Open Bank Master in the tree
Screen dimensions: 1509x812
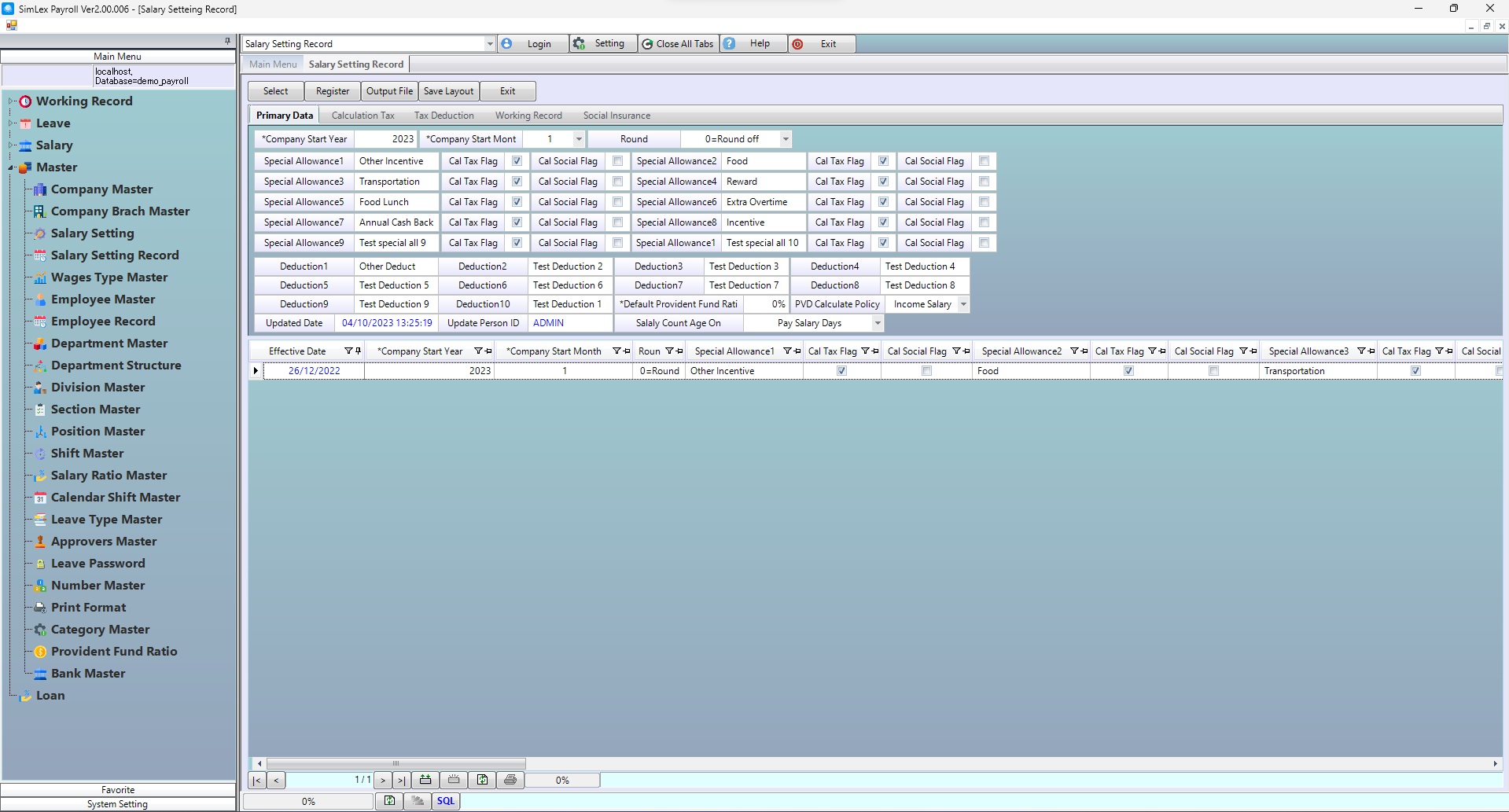(x=88, y=674)
